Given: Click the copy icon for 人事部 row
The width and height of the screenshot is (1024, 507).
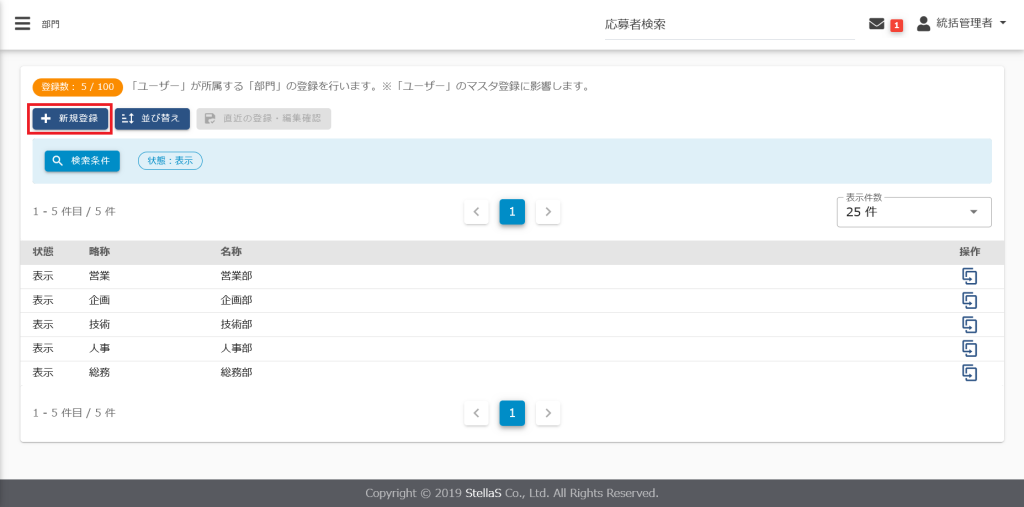Looking at the screenshot, I should pos(968,348).
